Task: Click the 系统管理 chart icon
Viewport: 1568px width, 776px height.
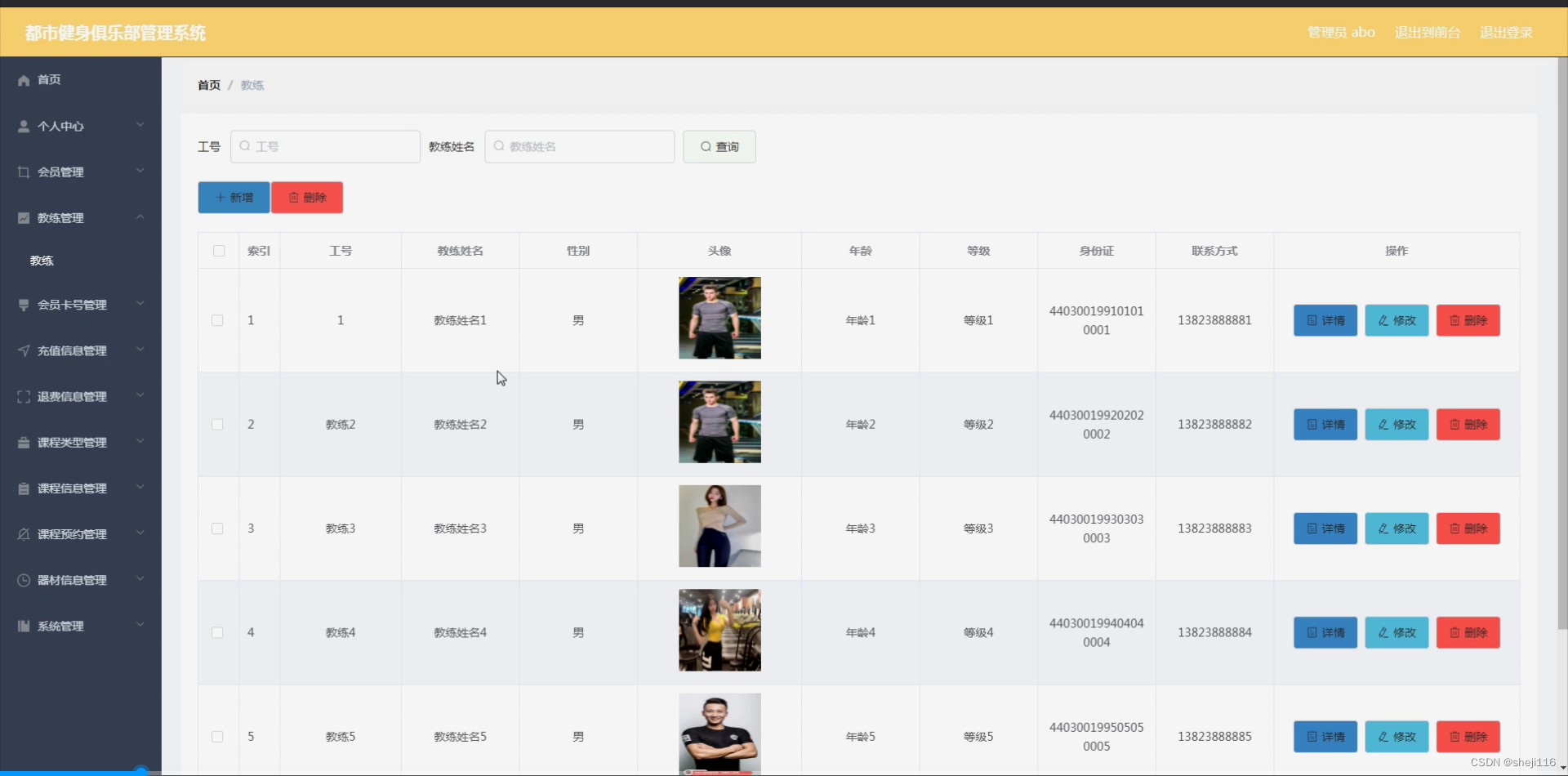Action: point(22,626)
